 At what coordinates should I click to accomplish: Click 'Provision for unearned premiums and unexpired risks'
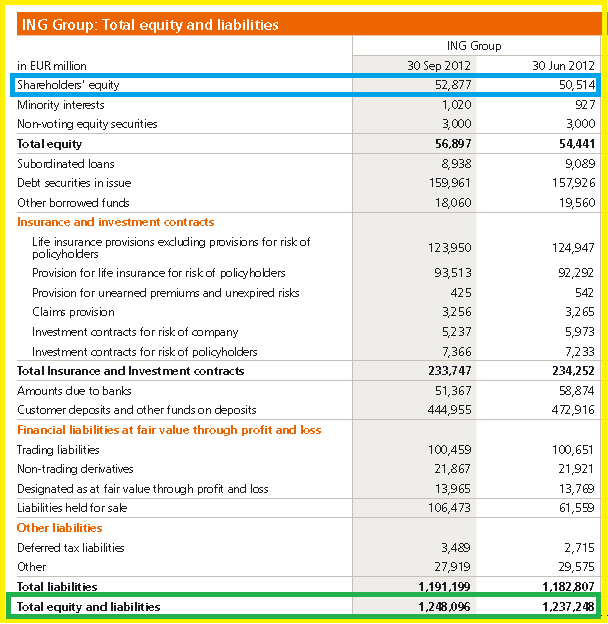166,293
